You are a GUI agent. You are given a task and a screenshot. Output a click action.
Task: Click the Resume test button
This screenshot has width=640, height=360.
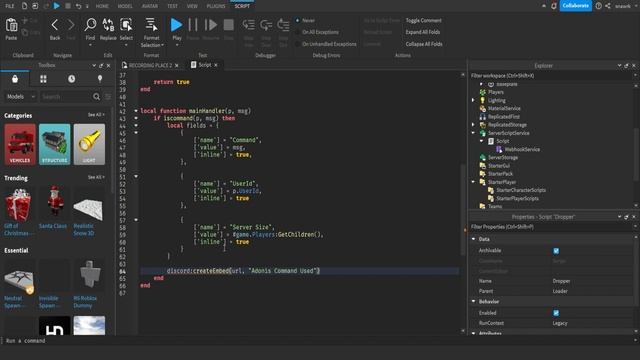coord(211,25)
